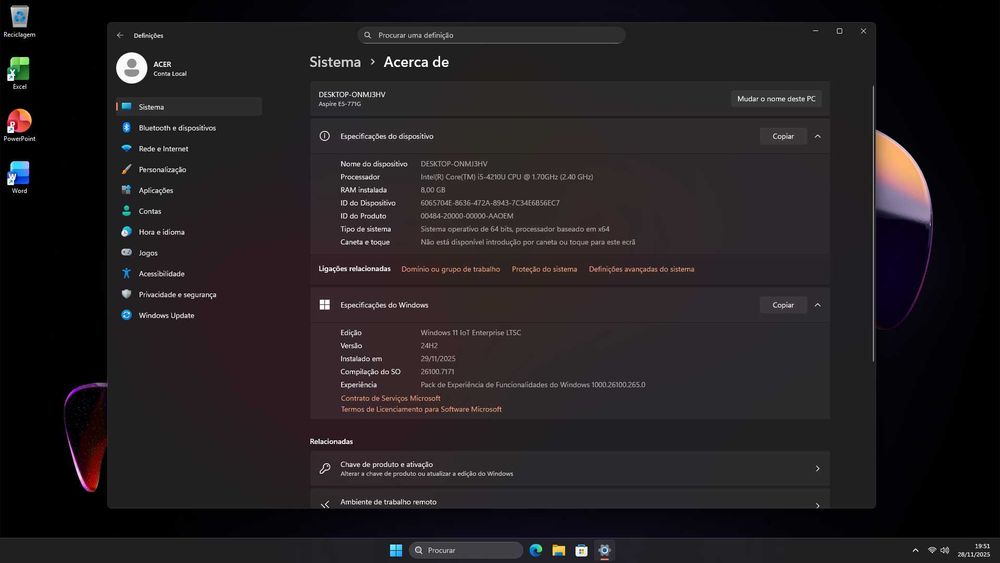1000x563 pixels.
Task: Open Contrato de Serviços Microsoft link
Action: 390,398
